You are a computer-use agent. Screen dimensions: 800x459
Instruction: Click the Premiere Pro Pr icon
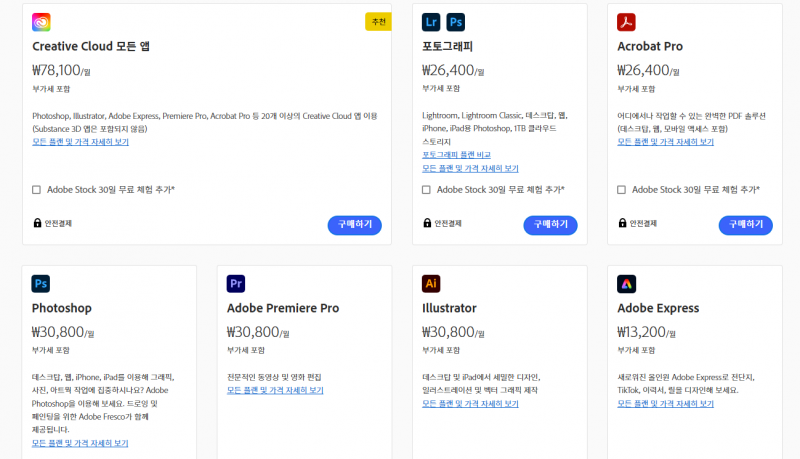[x=236, y=284]
